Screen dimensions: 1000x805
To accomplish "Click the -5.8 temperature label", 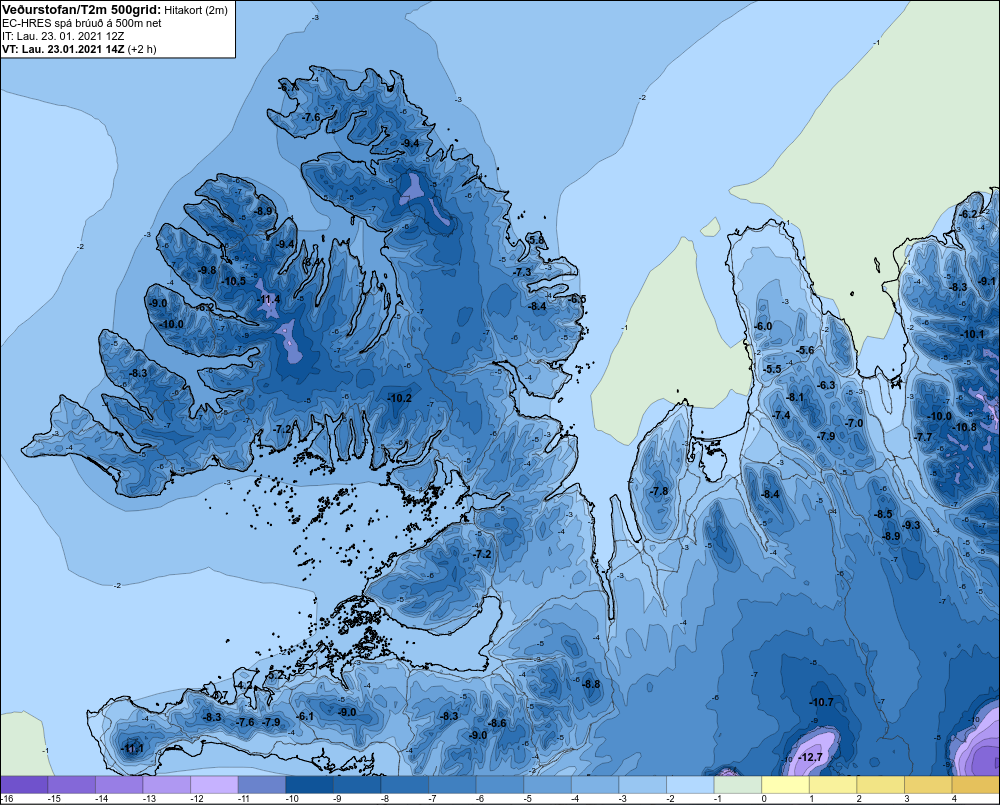I will pos(538,240).
